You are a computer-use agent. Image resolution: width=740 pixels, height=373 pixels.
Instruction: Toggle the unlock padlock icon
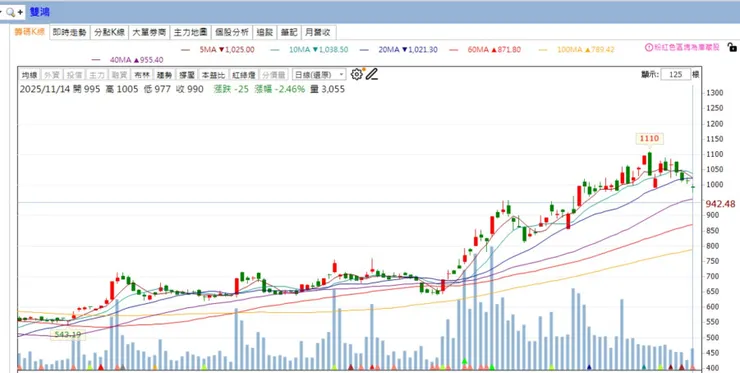tap(732, 47)
